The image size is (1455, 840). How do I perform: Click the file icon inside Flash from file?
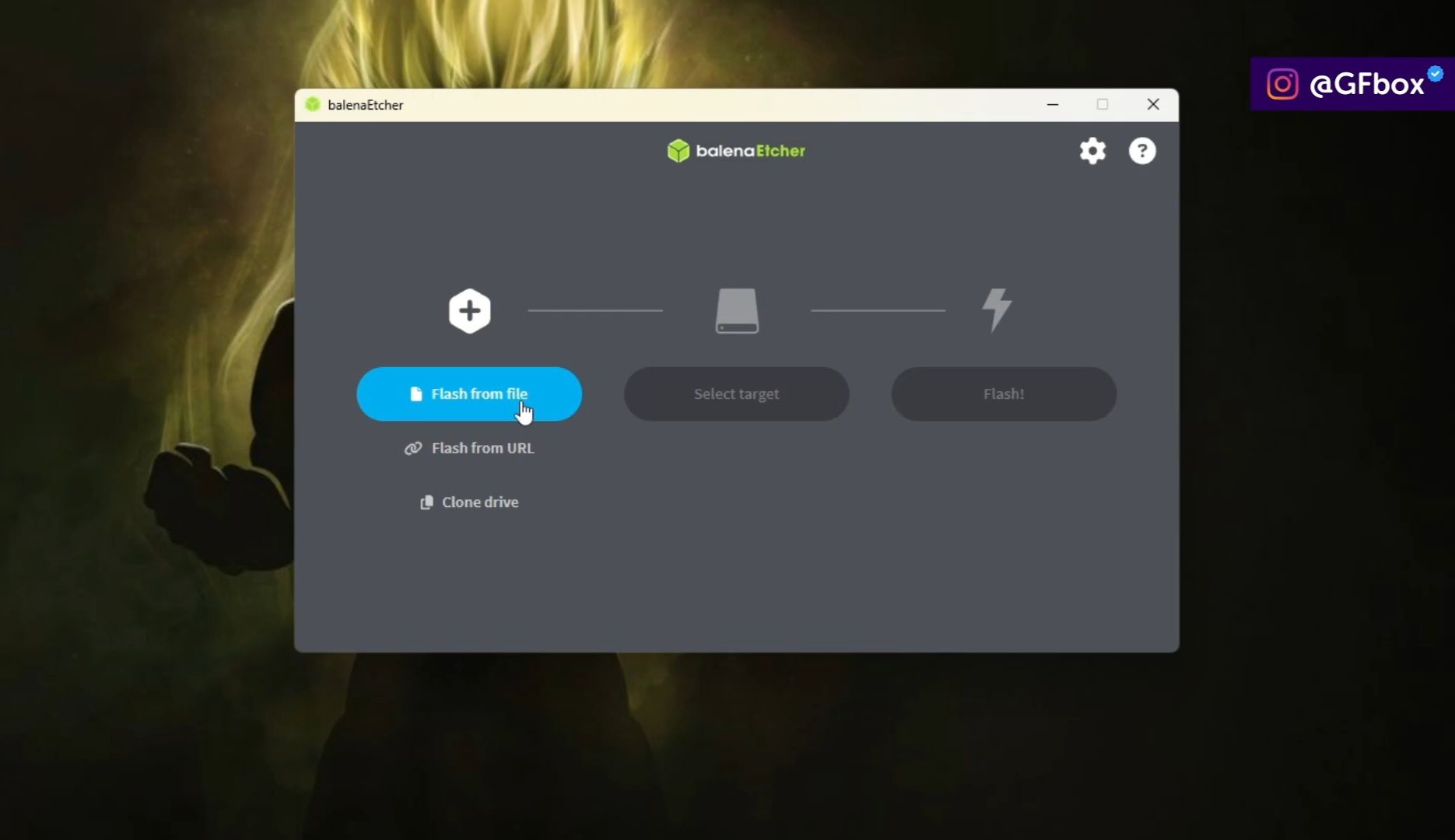click(x=415, y=394)
